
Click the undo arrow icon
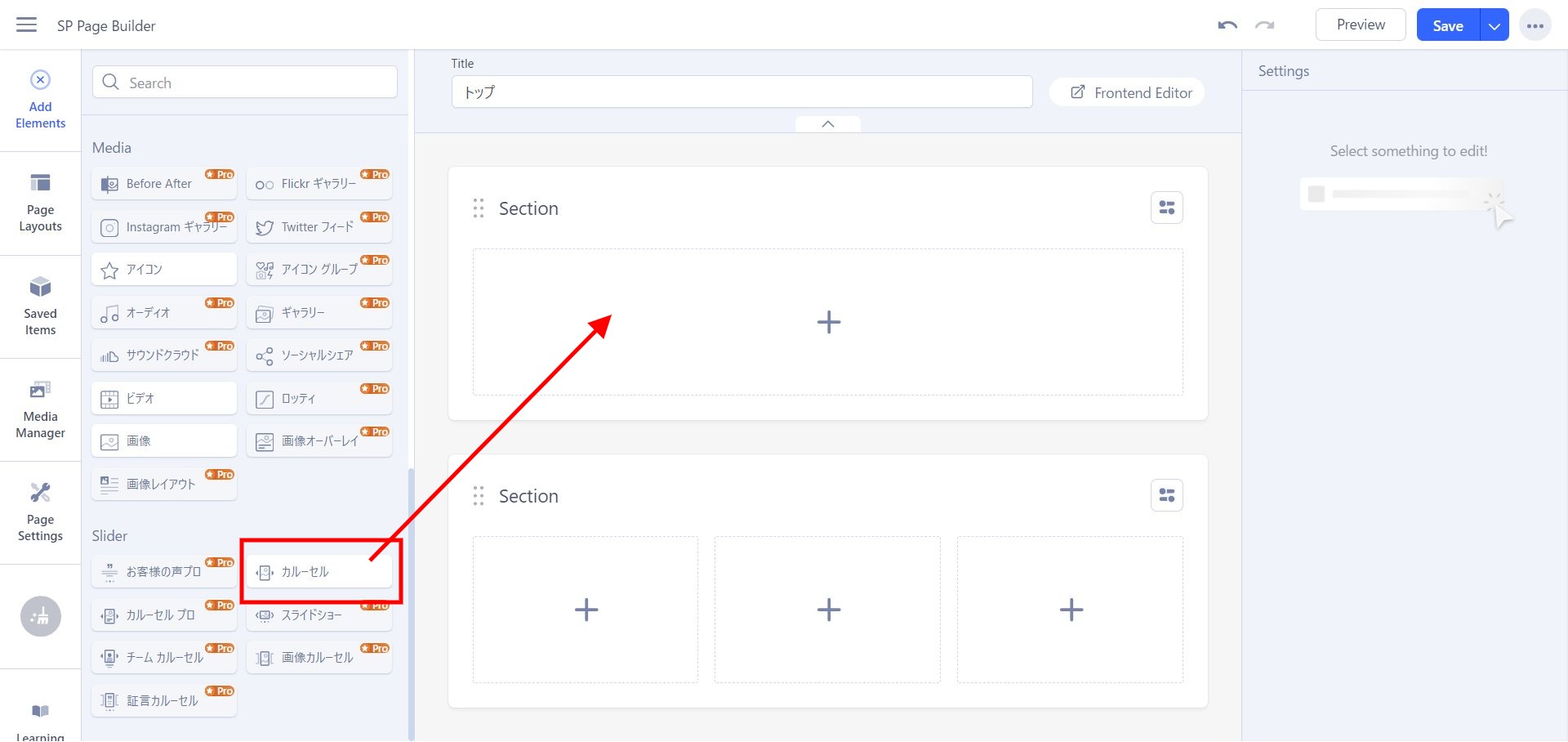click(x=1227, y=25)
